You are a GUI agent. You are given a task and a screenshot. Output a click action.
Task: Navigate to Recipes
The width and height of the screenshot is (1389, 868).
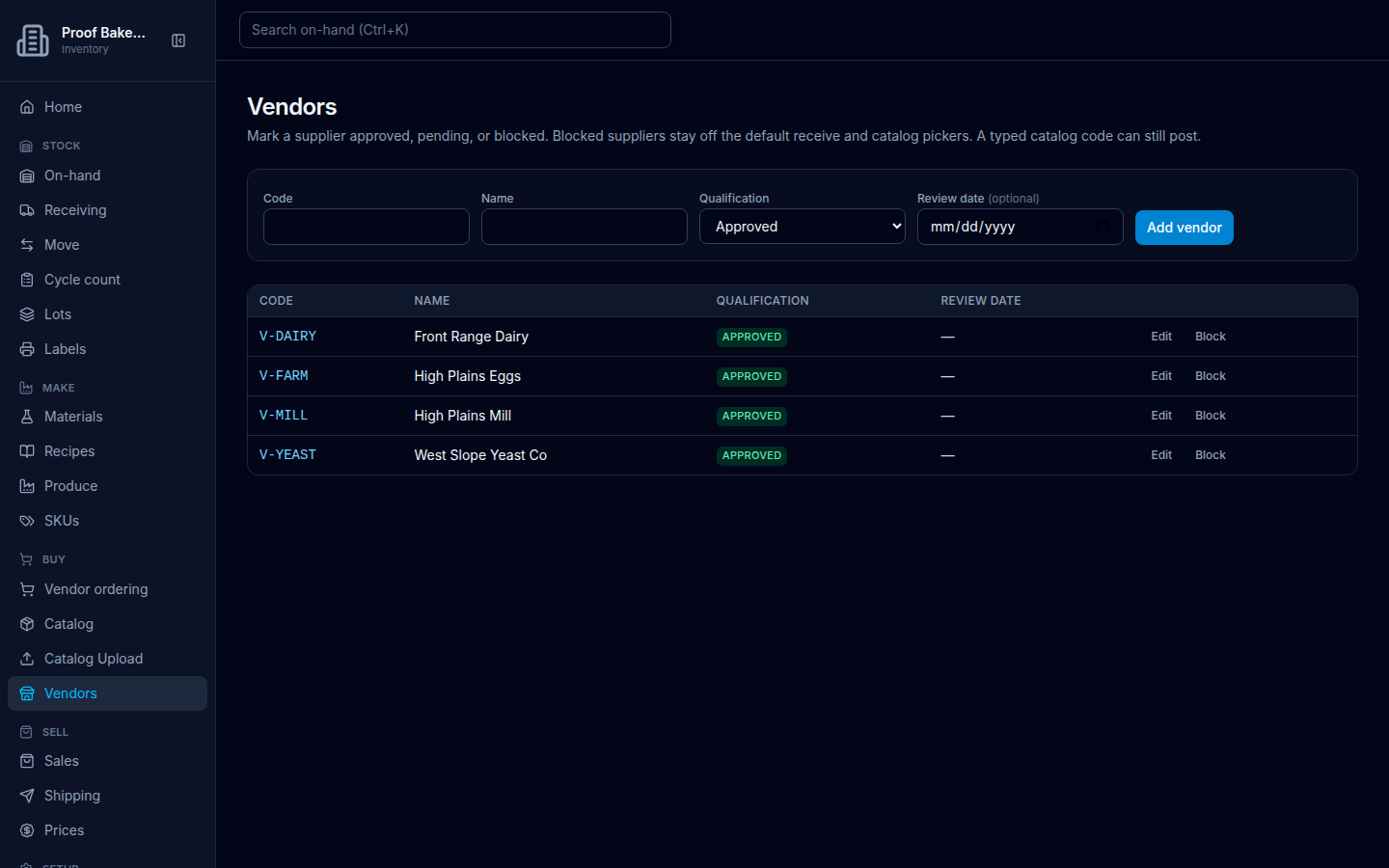[107, 451]
